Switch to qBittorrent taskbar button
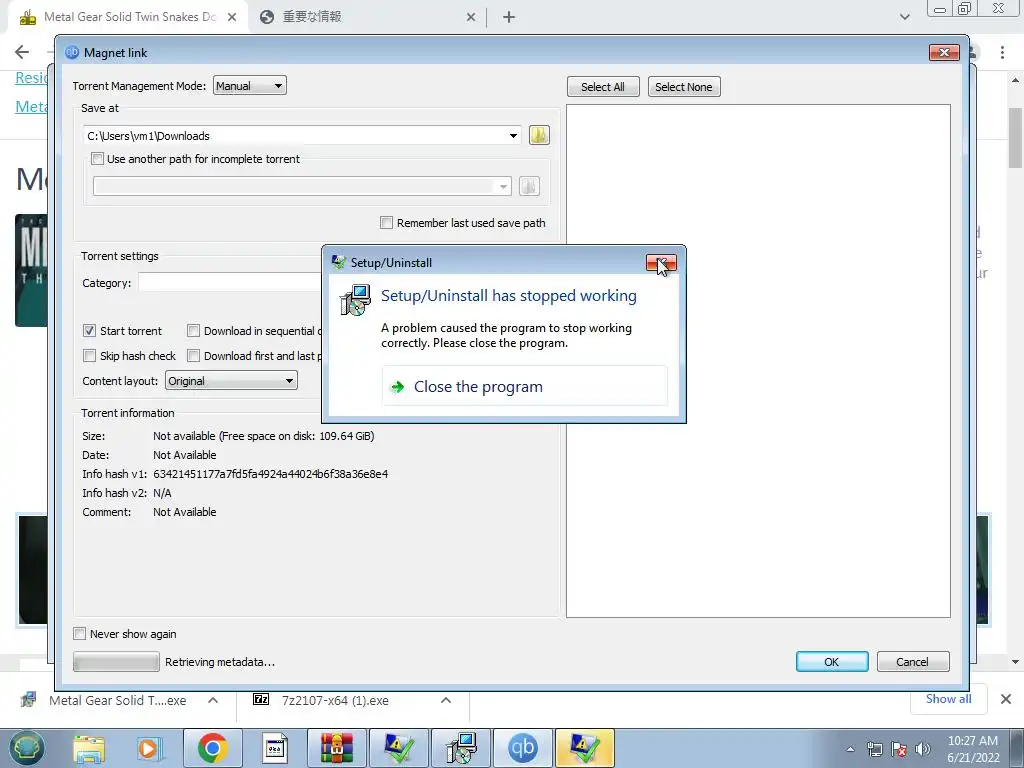The height and width of the screenshot is (768, 1024). 522,748
